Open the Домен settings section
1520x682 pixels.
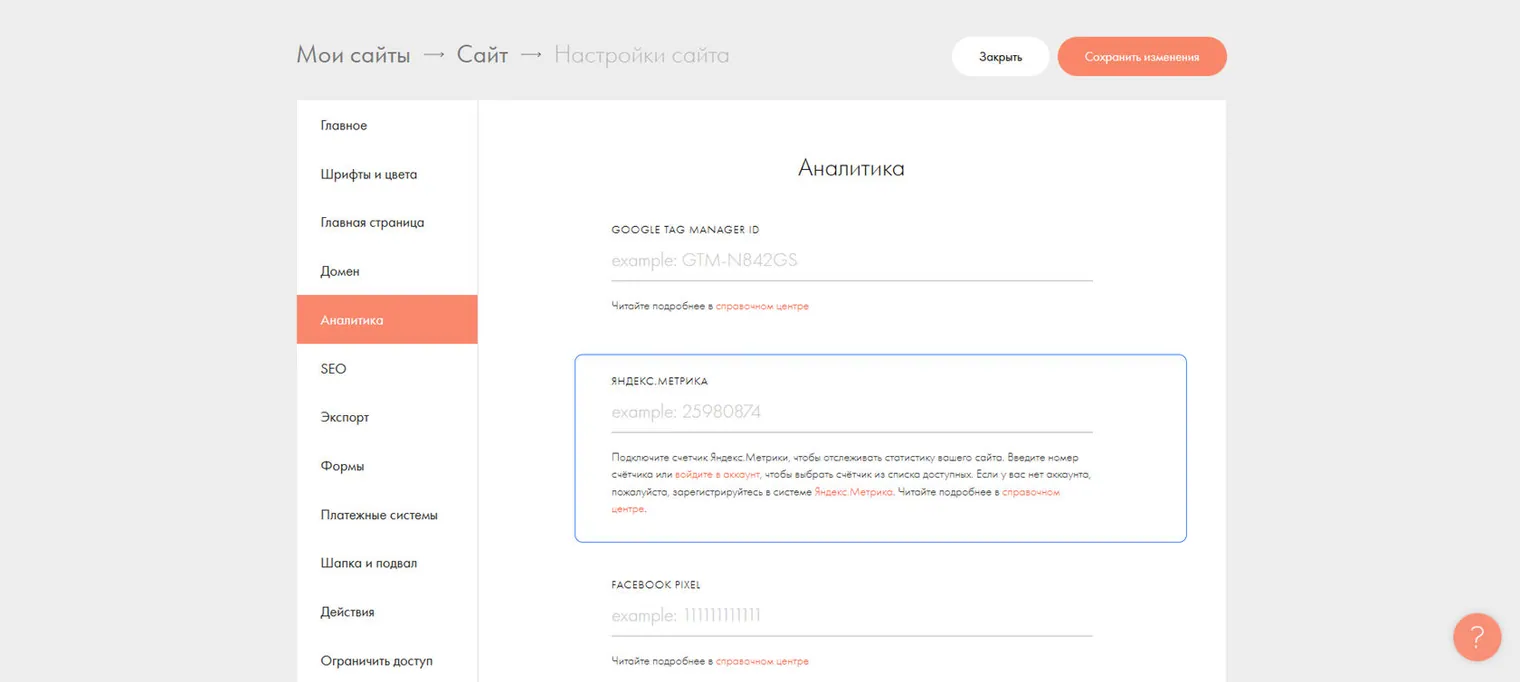387,271
